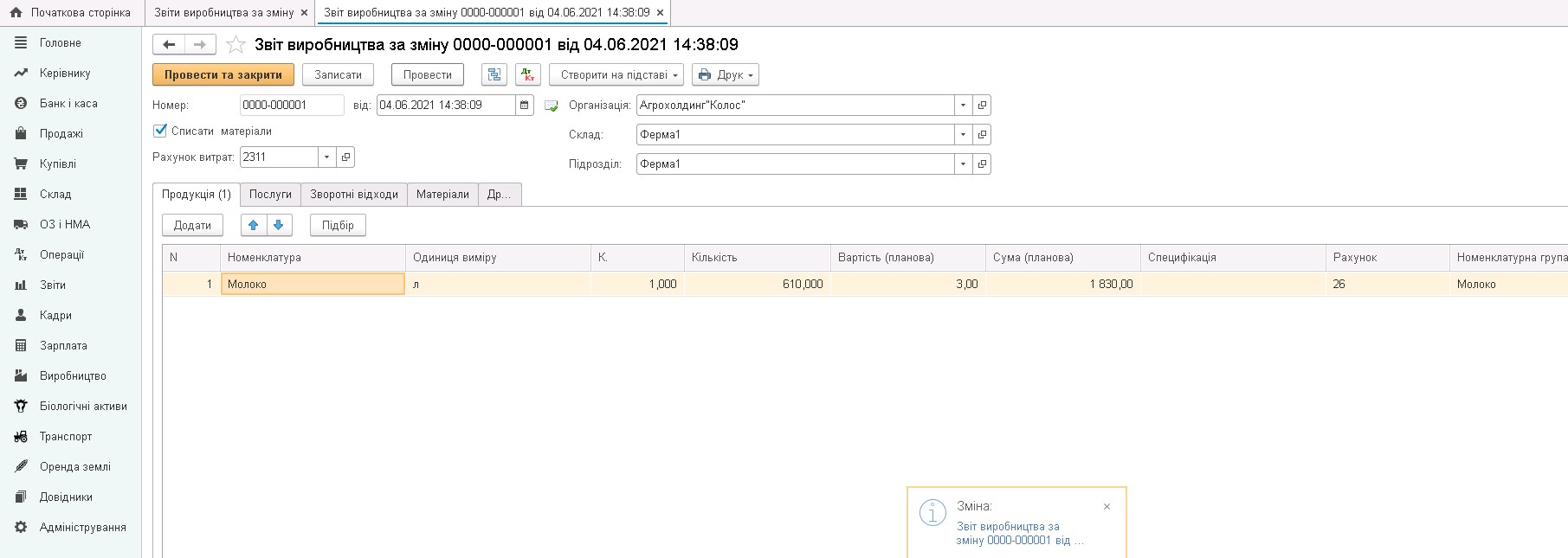Screen dimensions: 1568x558
Task: Switch to the Матеріали tab
Action: pos(442,195)
